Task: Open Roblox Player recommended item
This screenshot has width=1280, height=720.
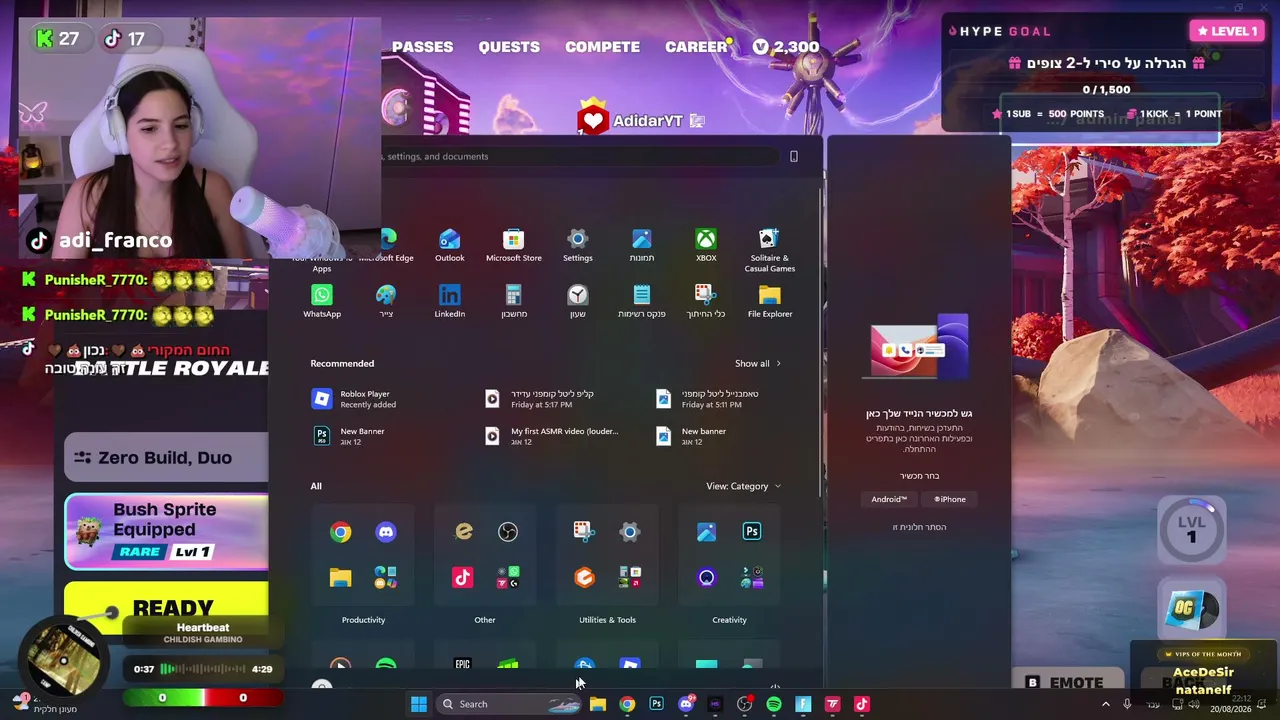Action: (x=355, y=399)
